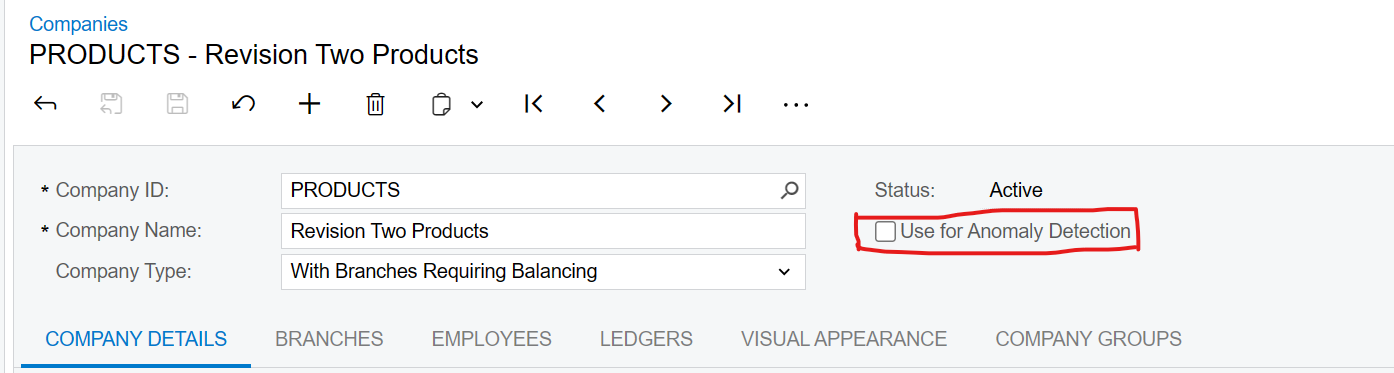
Task: Go to first record icon
Action: pyautogui.click(x=534, y=104)
